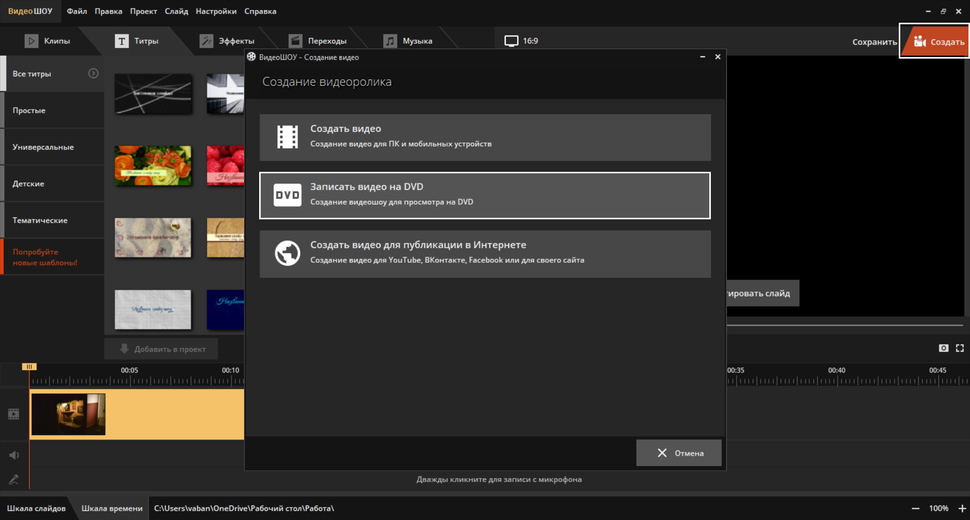The image size is (970, 520).
Task: Click the globe icon for Internet publishing
Action: 287,253
